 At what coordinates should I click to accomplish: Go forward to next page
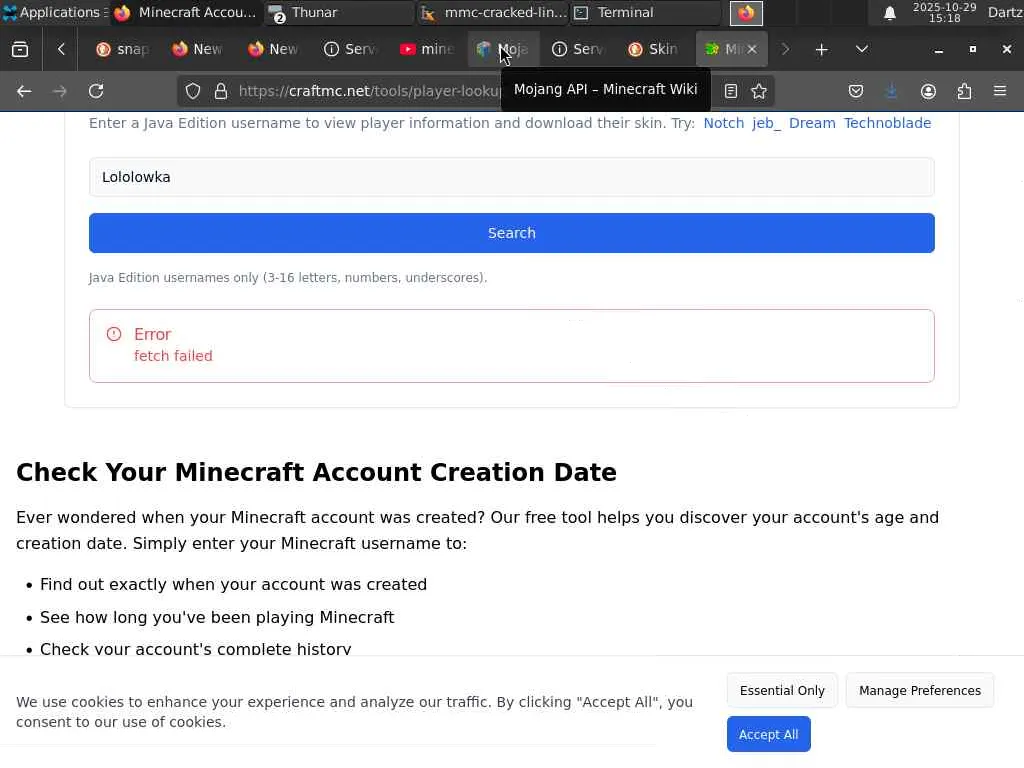[x=59, y=91]
